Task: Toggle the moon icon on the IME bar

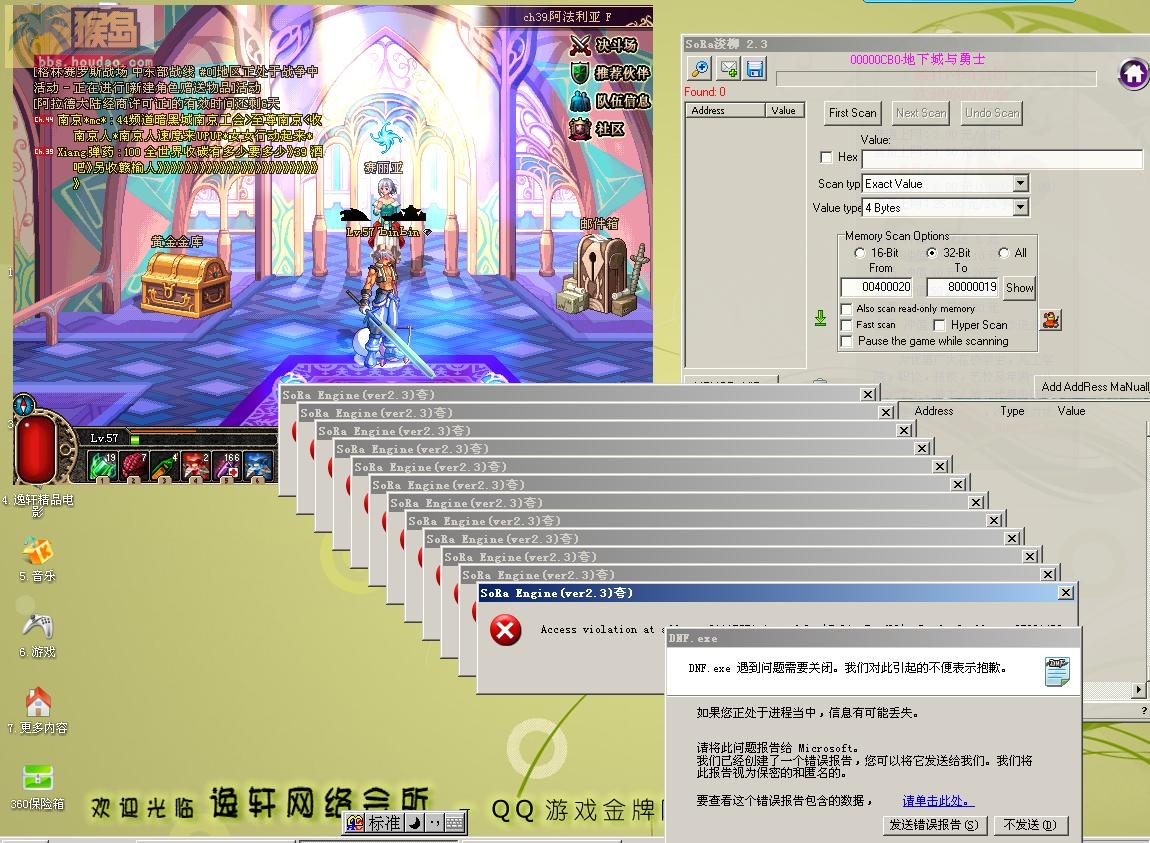Action: [415, 823]
